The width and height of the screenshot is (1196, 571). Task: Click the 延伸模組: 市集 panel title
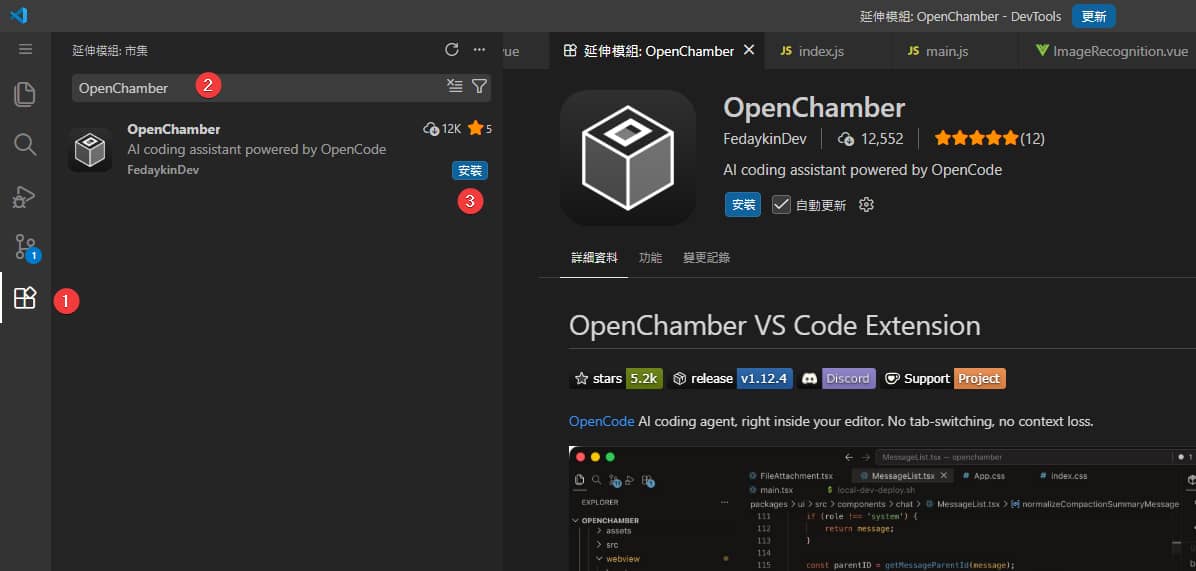[x=110, y=50]
